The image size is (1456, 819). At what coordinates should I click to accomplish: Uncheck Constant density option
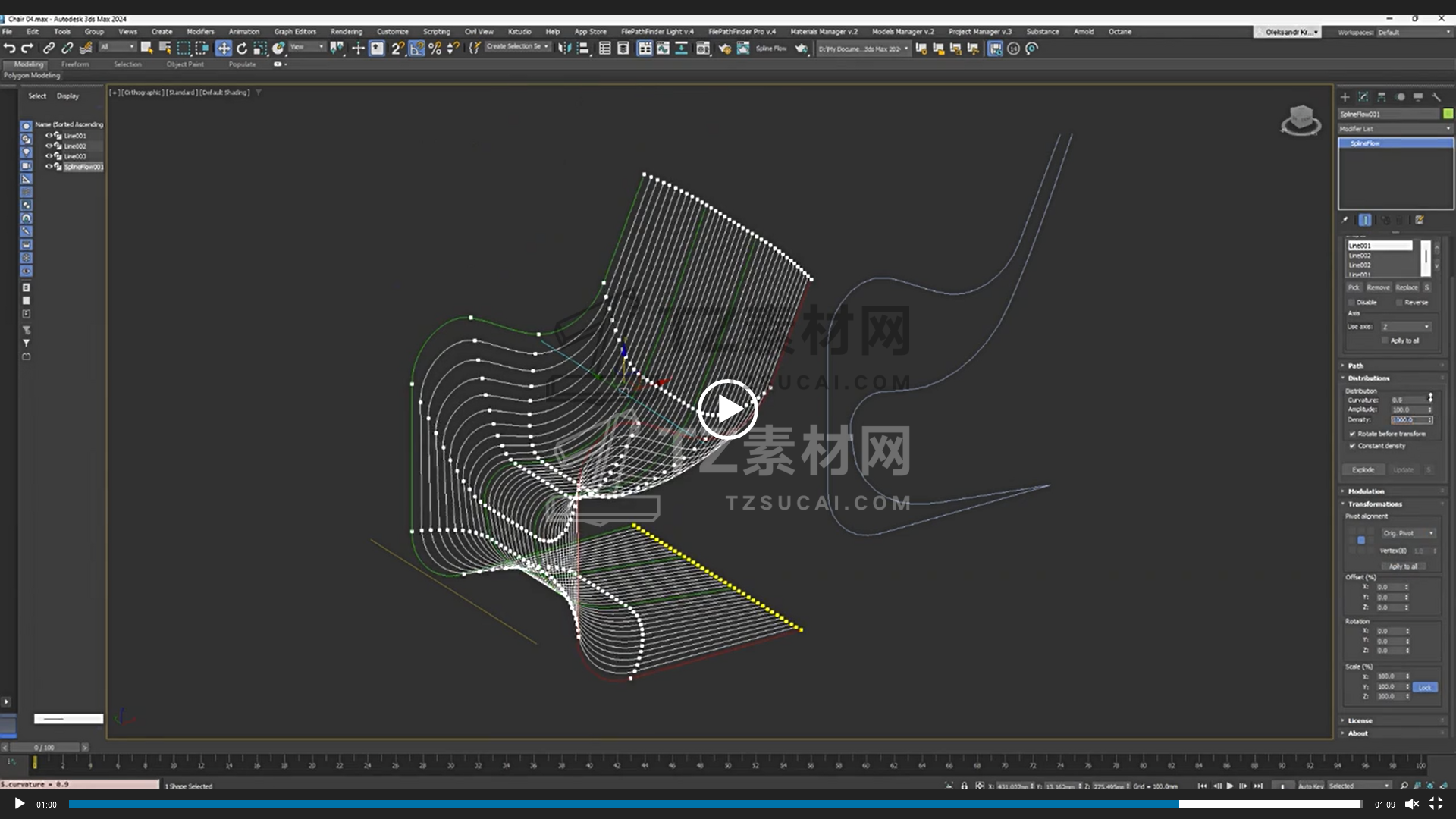pos(1352,446)
